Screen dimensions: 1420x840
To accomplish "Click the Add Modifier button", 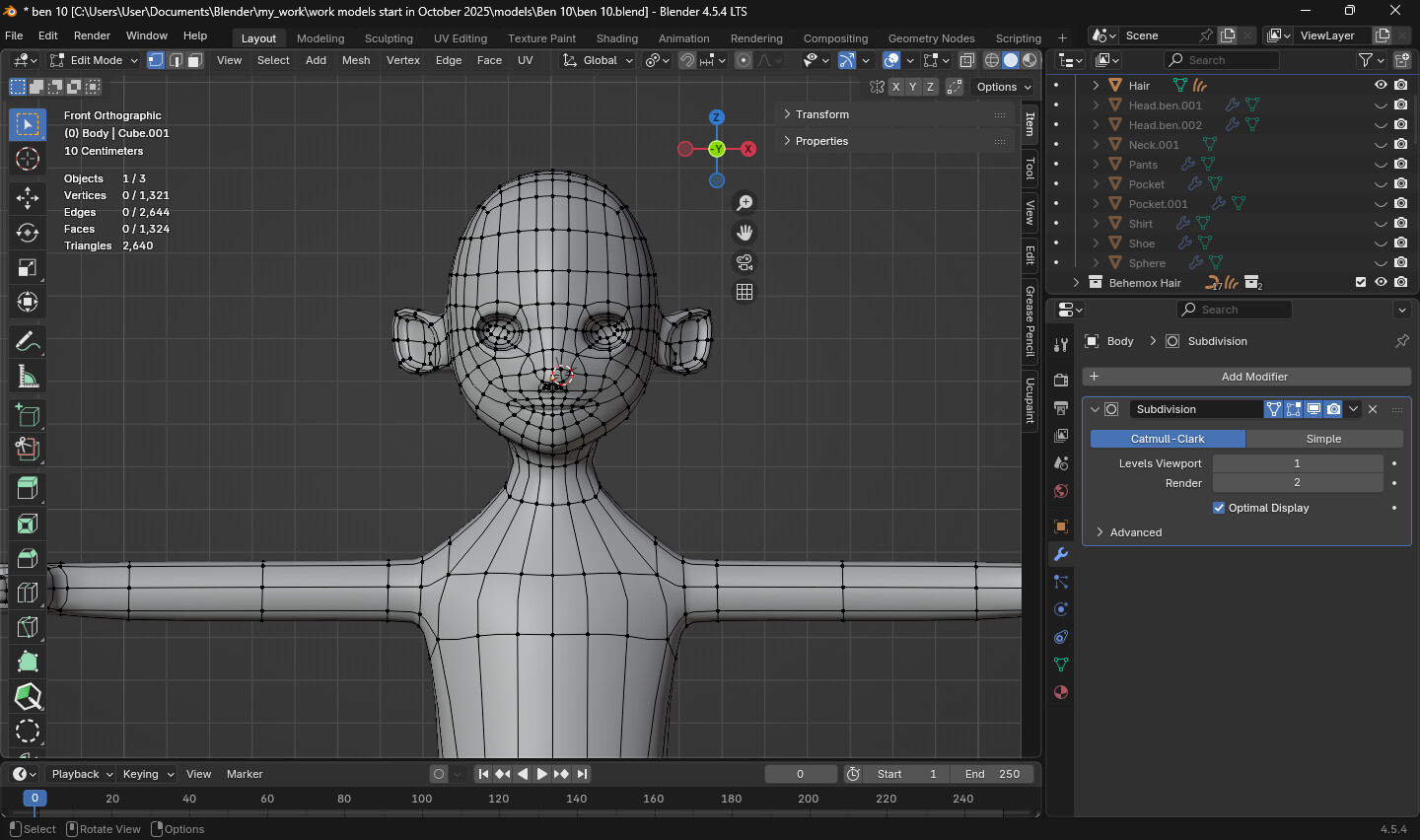I will pos(1246,377).
